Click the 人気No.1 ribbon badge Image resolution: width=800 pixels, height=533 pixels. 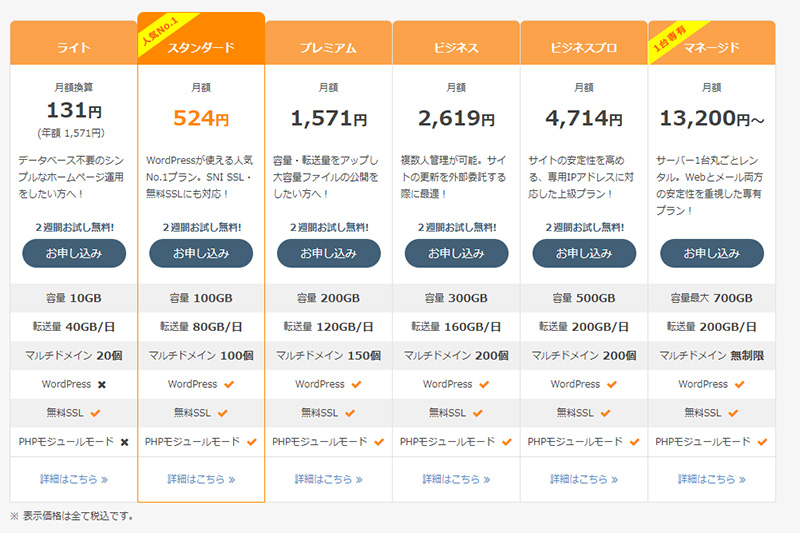point(160,31)
